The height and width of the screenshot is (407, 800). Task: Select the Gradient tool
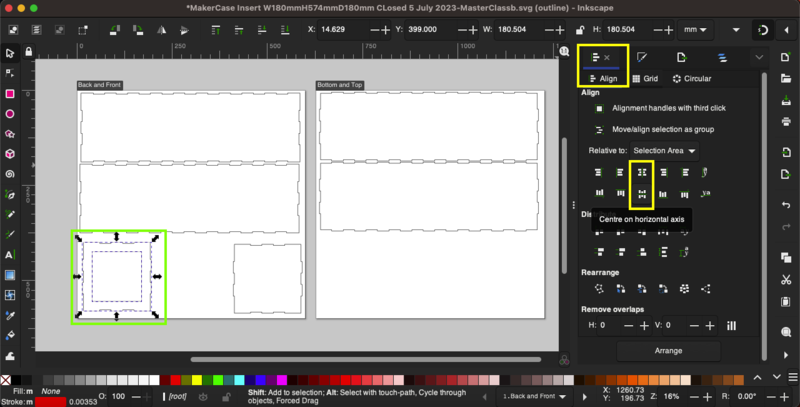pyautogui.click(x=9, y=275)
